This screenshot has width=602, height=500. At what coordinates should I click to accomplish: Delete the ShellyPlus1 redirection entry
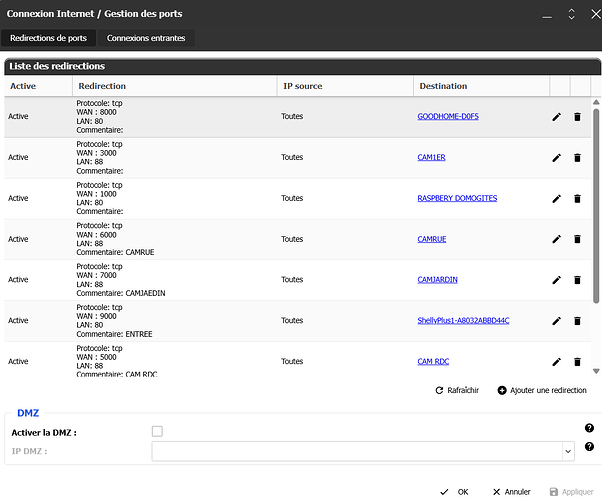coord(577,321)
